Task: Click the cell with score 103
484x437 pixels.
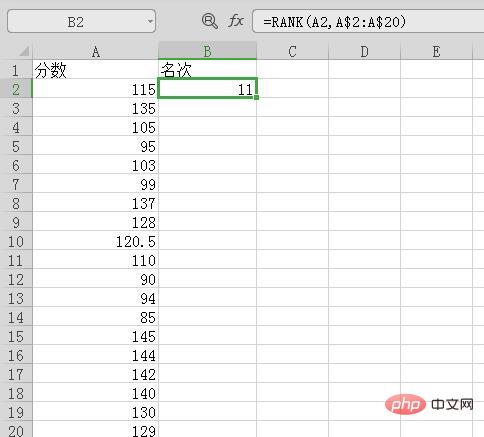Action: coord(95,165)
